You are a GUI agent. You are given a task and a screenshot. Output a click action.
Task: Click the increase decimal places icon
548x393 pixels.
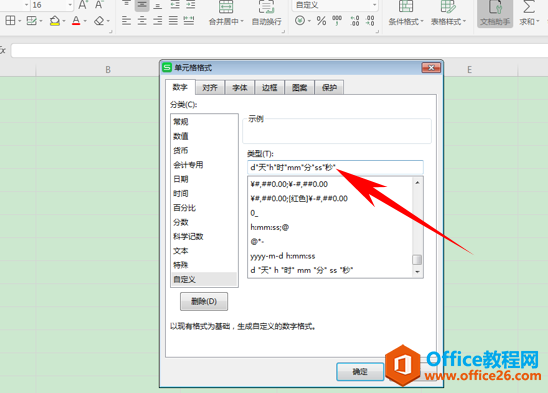tap(354, 21)
